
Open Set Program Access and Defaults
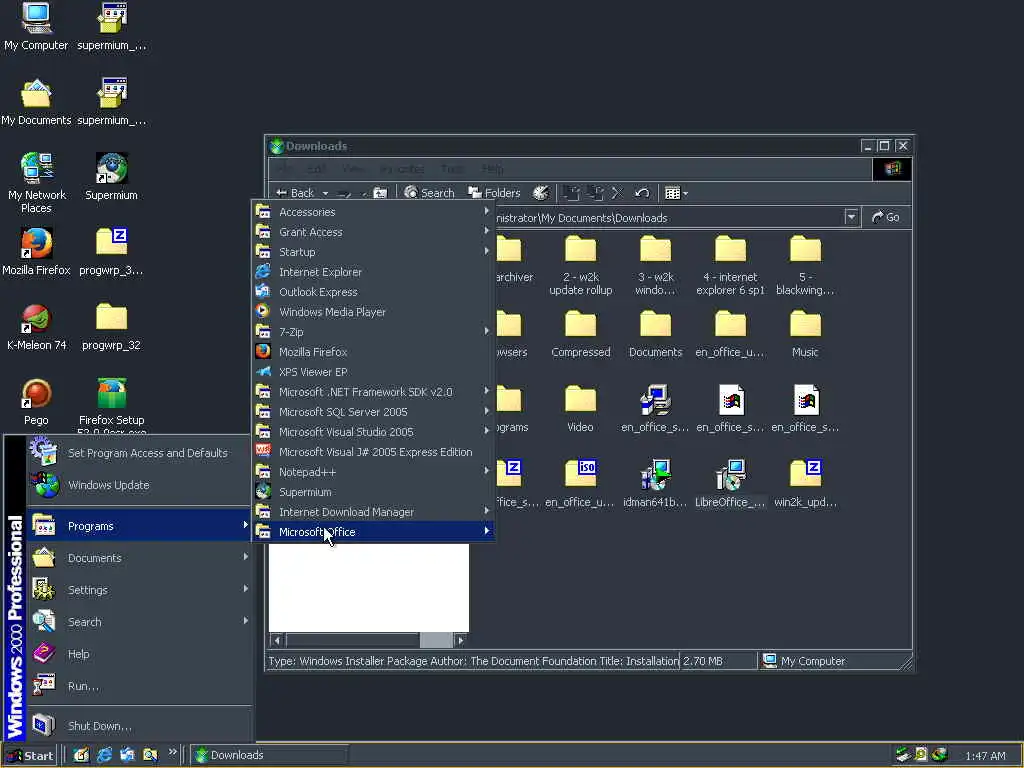coord(139,453)
